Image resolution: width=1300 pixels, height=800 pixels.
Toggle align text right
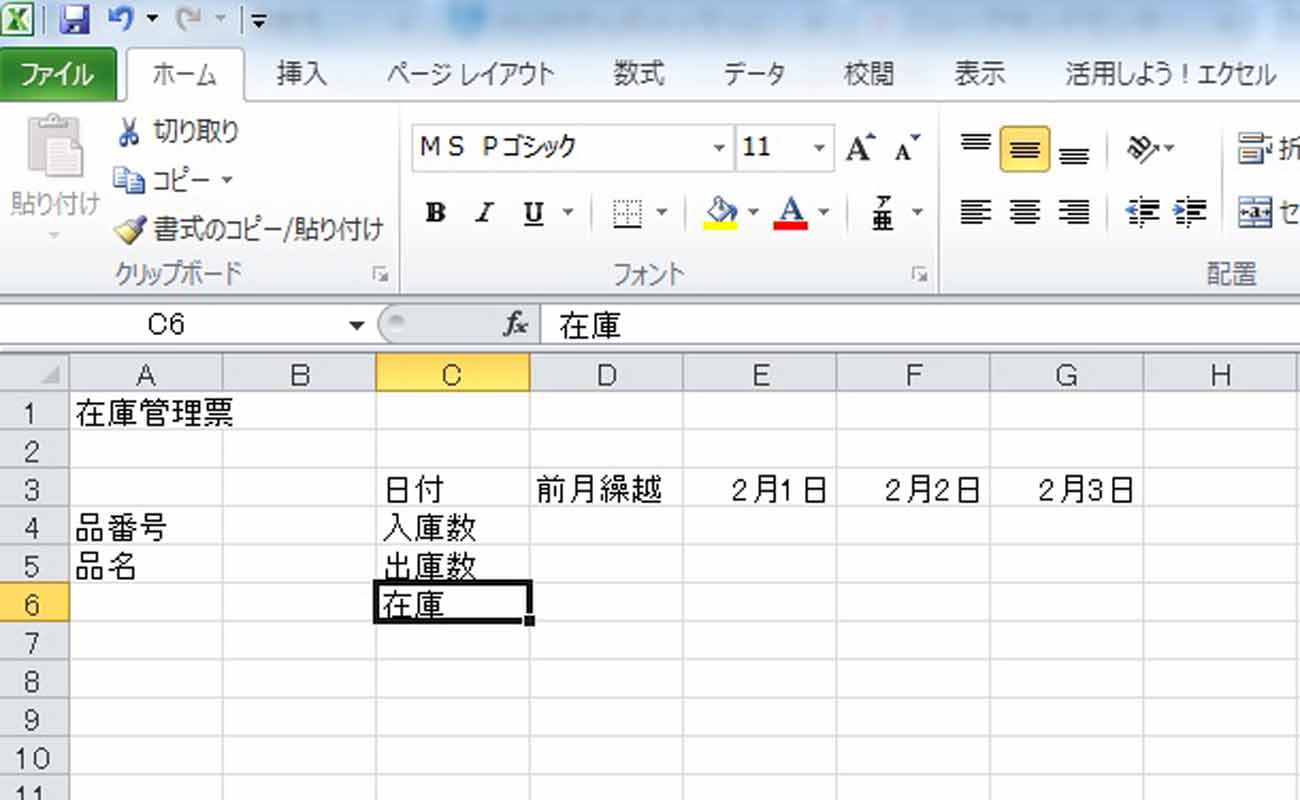(x=1074, y=212)
